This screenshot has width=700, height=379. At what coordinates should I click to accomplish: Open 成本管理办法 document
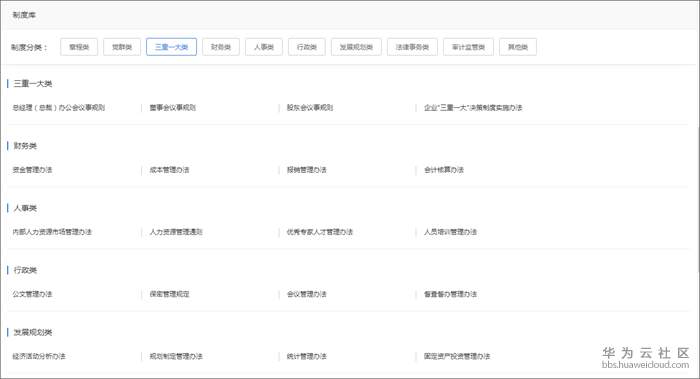pos(169,170)
